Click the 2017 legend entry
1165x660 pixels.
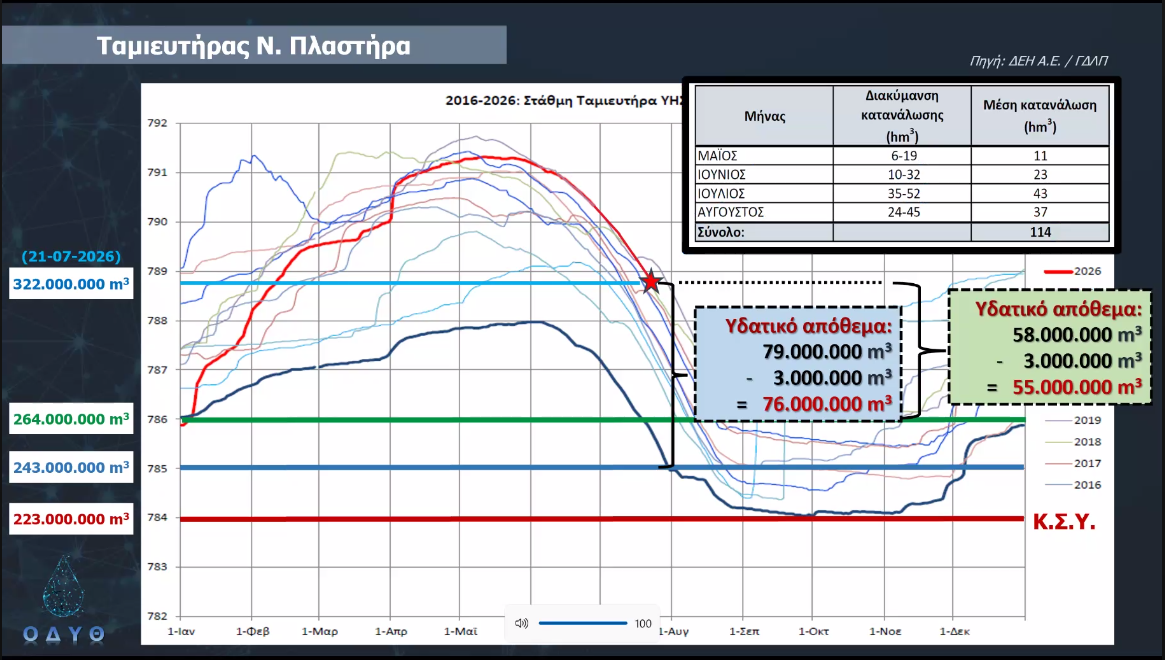point(1073,463)
